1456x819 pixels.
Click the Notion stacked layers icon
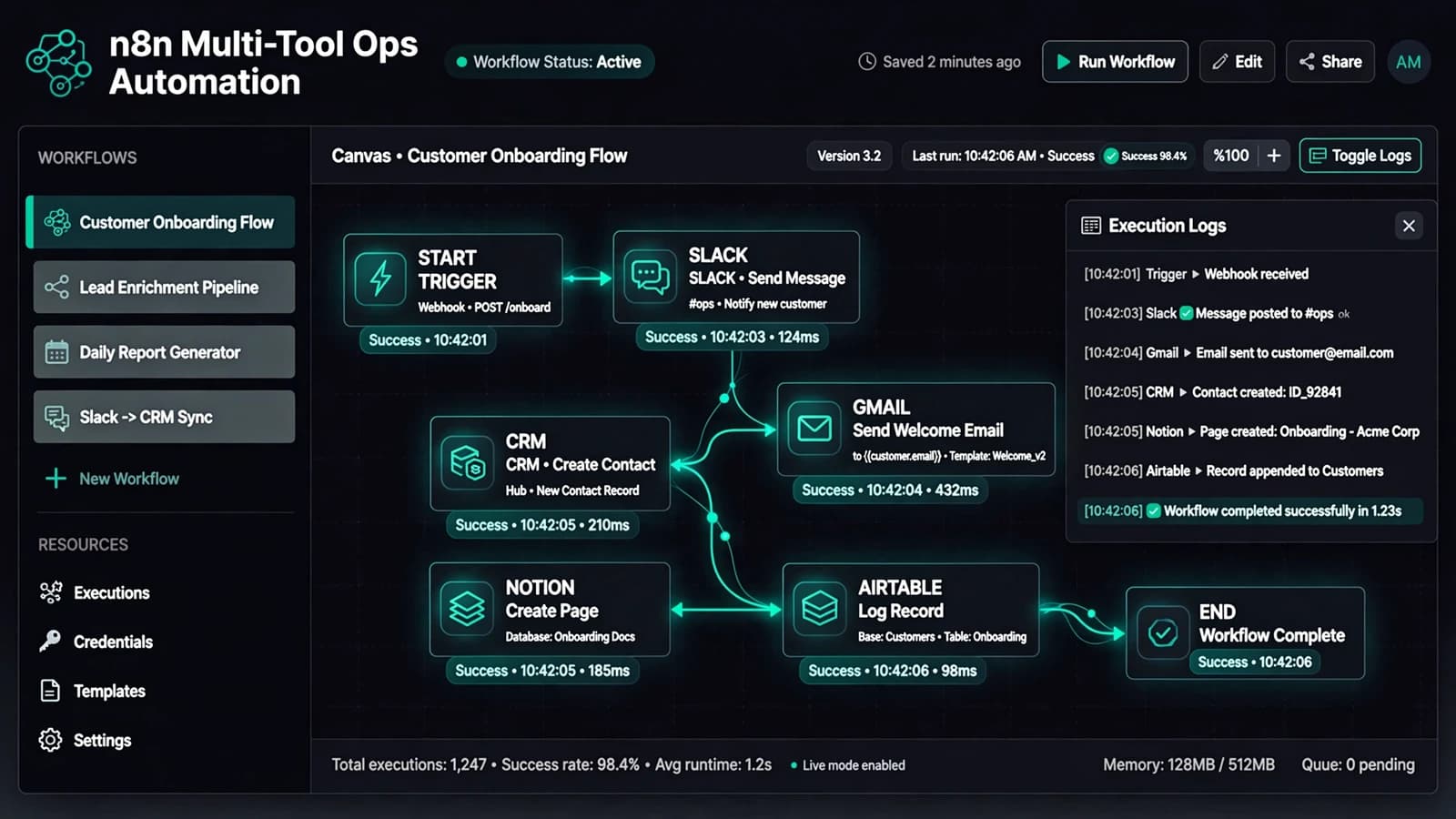(468, 608)
